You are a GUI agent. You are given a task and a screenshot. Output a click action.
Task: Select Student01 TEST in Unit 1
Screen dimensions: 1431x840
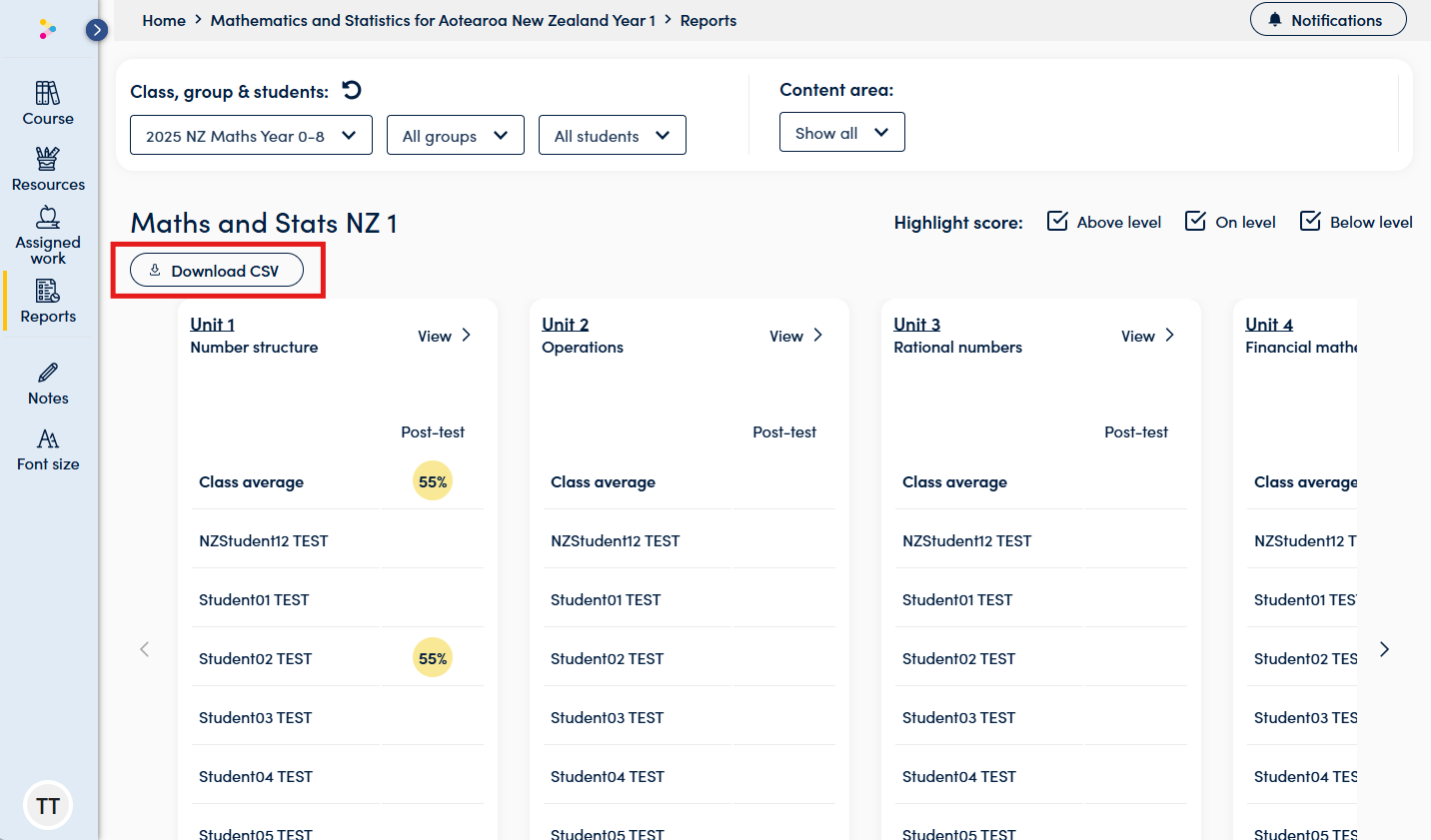click(254, 599)
